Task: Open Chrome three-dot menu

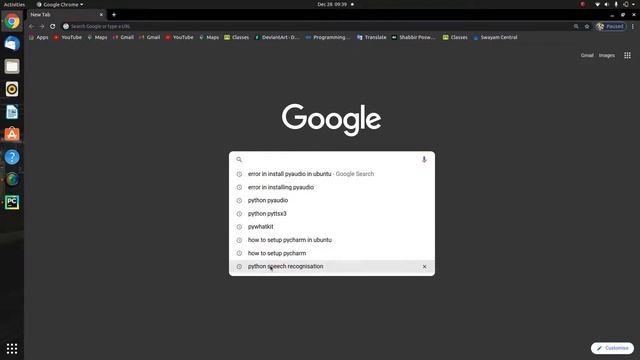Action: pyautogui.click(x=633, y=26)
